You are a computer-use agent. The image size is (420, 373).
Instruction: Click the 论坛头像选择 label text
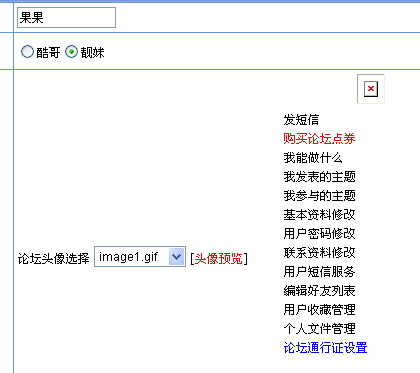tap(54, 258)
